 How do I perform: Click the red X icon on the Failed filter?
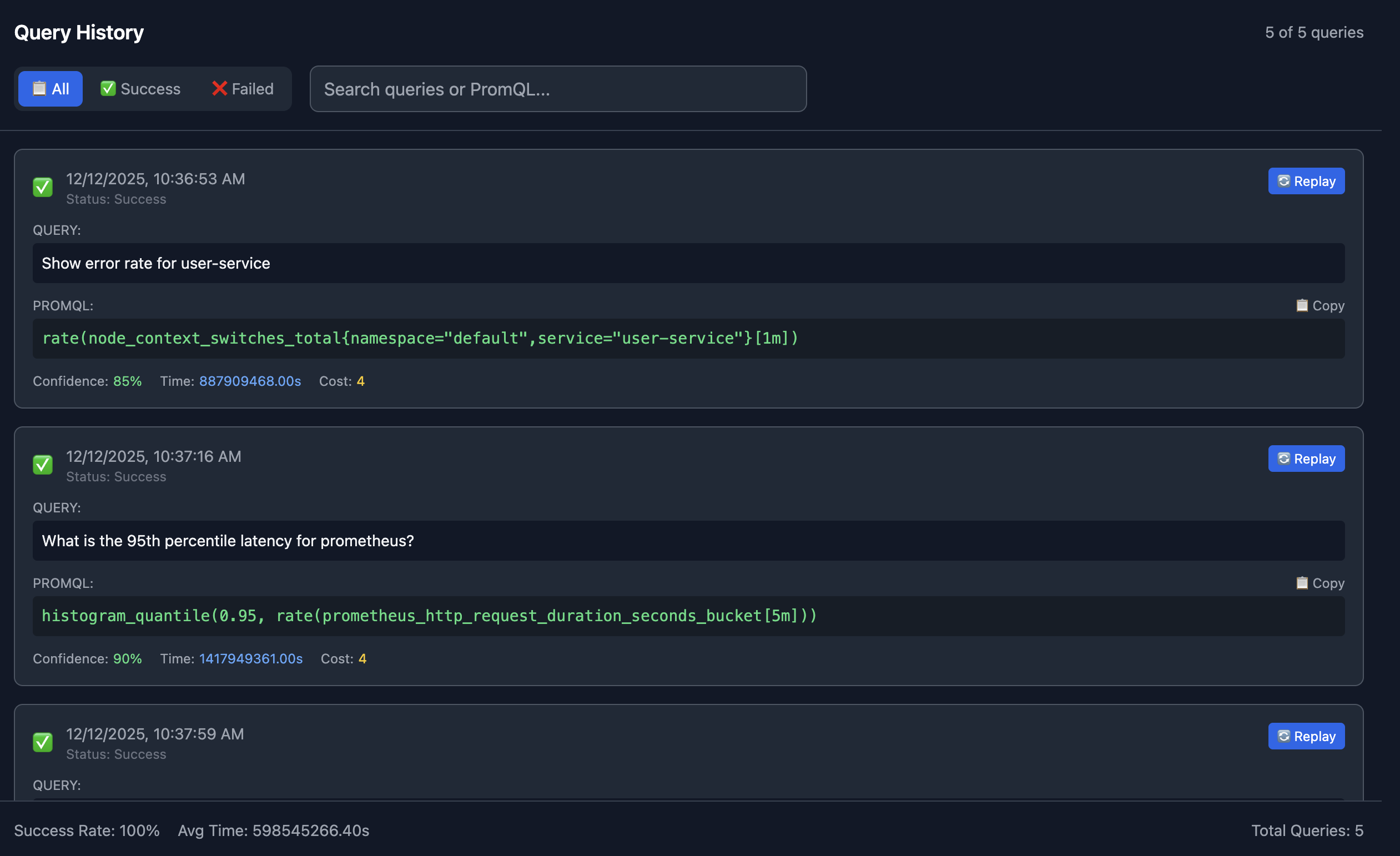(x=219, y=89)
